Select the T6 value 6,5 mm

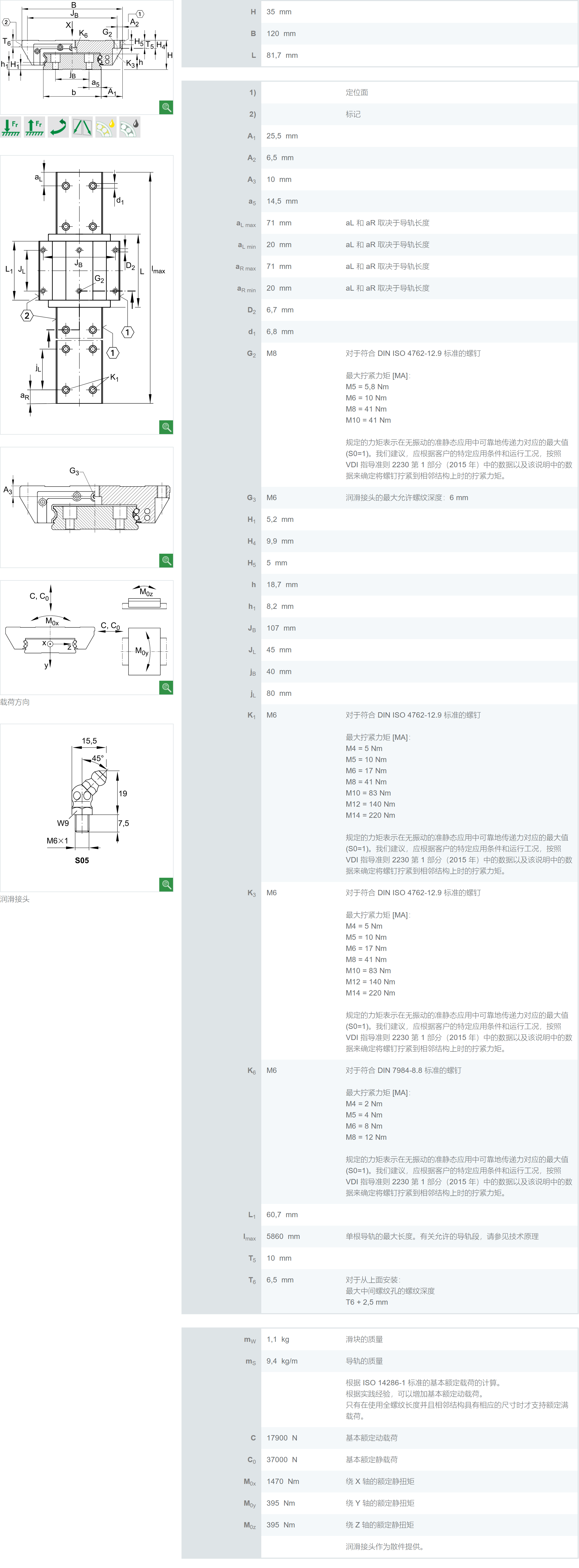tap(280, 1280)
